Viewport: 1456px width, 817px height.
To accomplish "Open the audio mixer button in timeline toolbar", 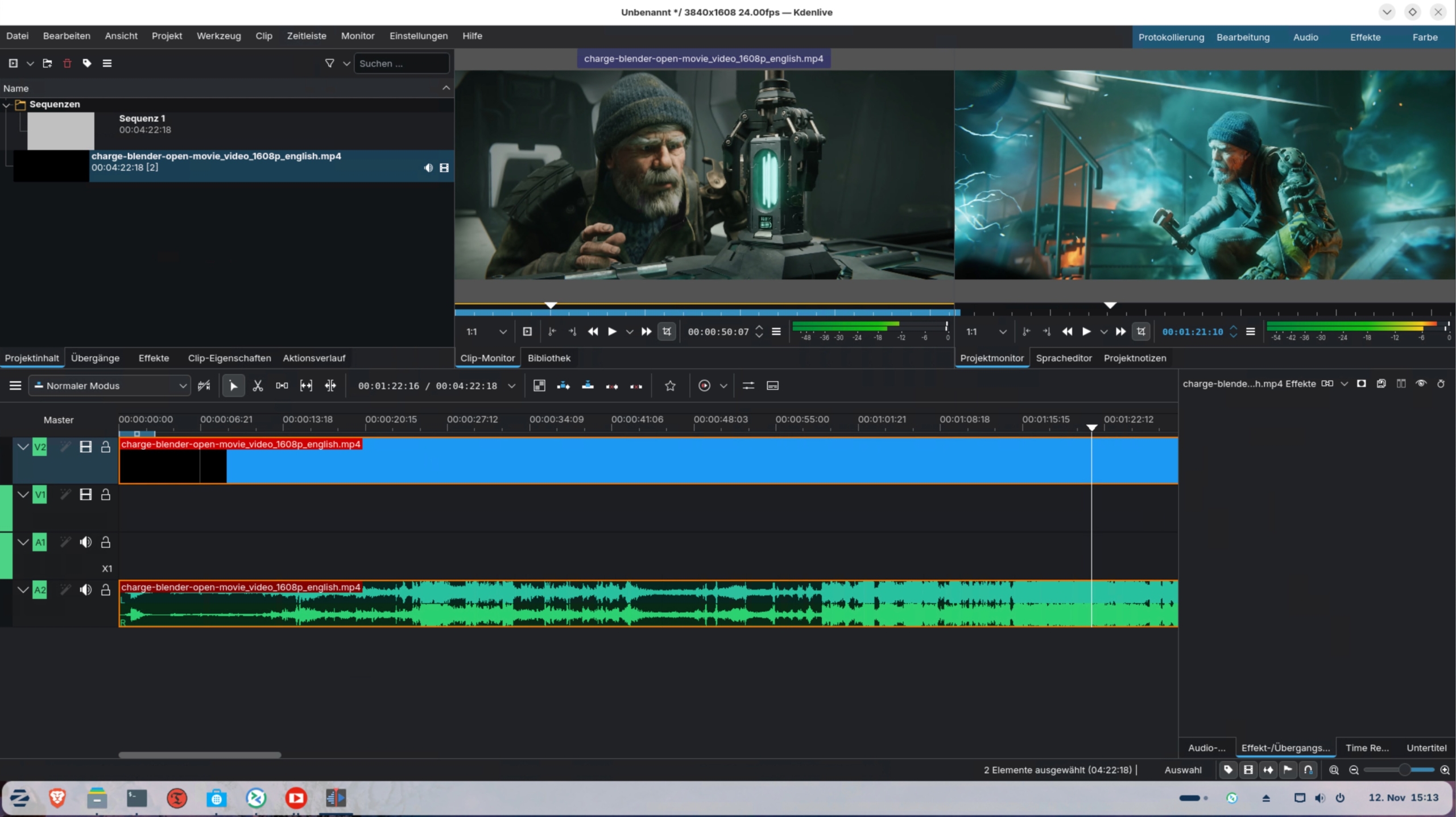I will point(748,386).
